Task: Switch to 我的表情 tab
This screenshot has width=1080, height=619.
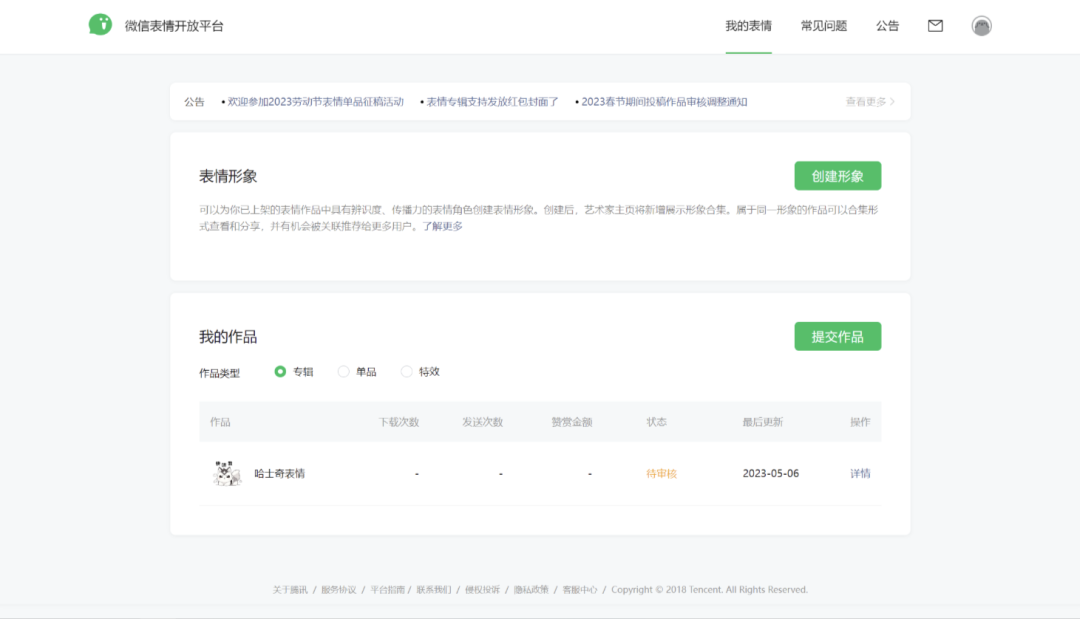Action: pyautogui.click(x=748, y=26)
